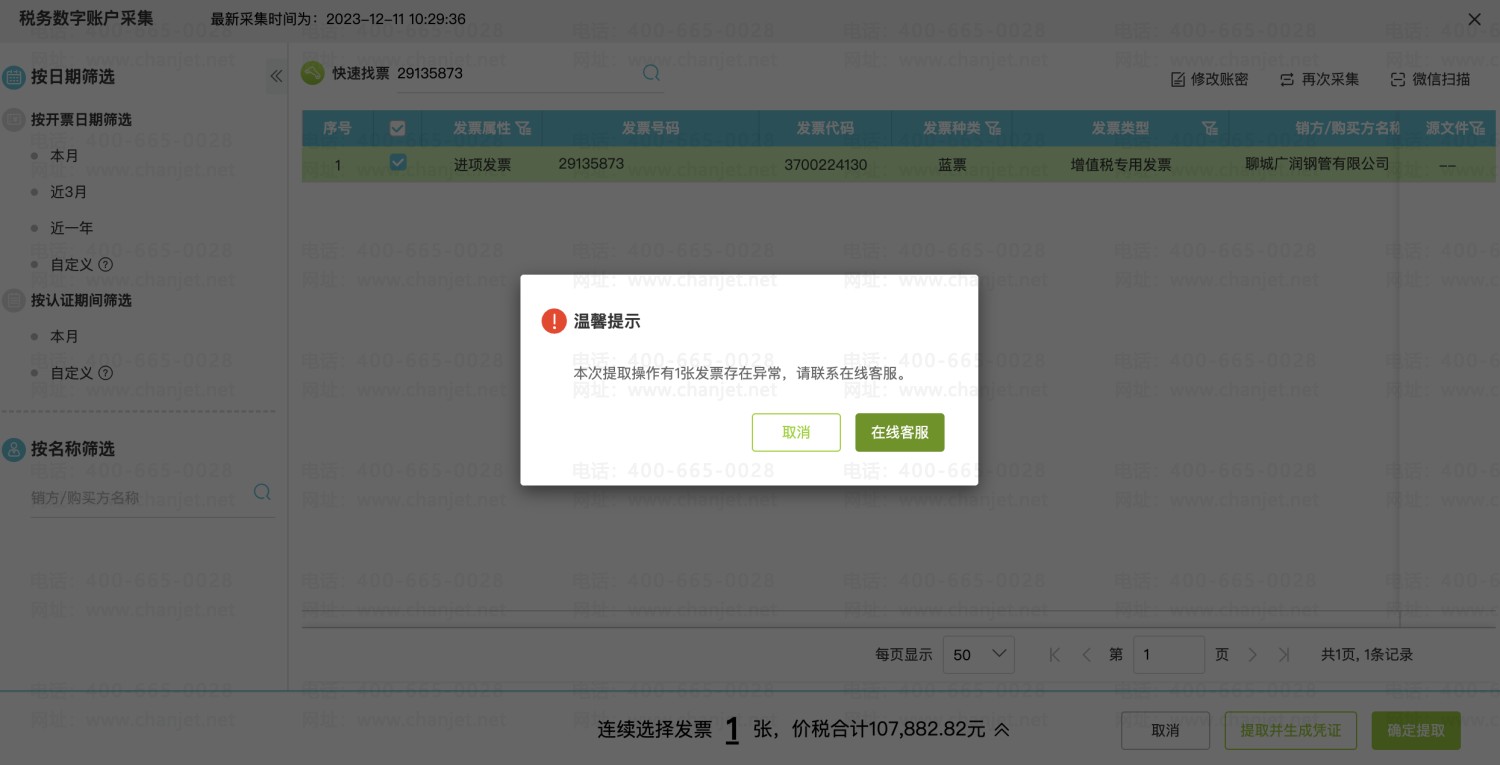This screenshot has height=765, width=1500.
Task: Click the search icon in 按名称筛选 field
Action: pos(262,492)
